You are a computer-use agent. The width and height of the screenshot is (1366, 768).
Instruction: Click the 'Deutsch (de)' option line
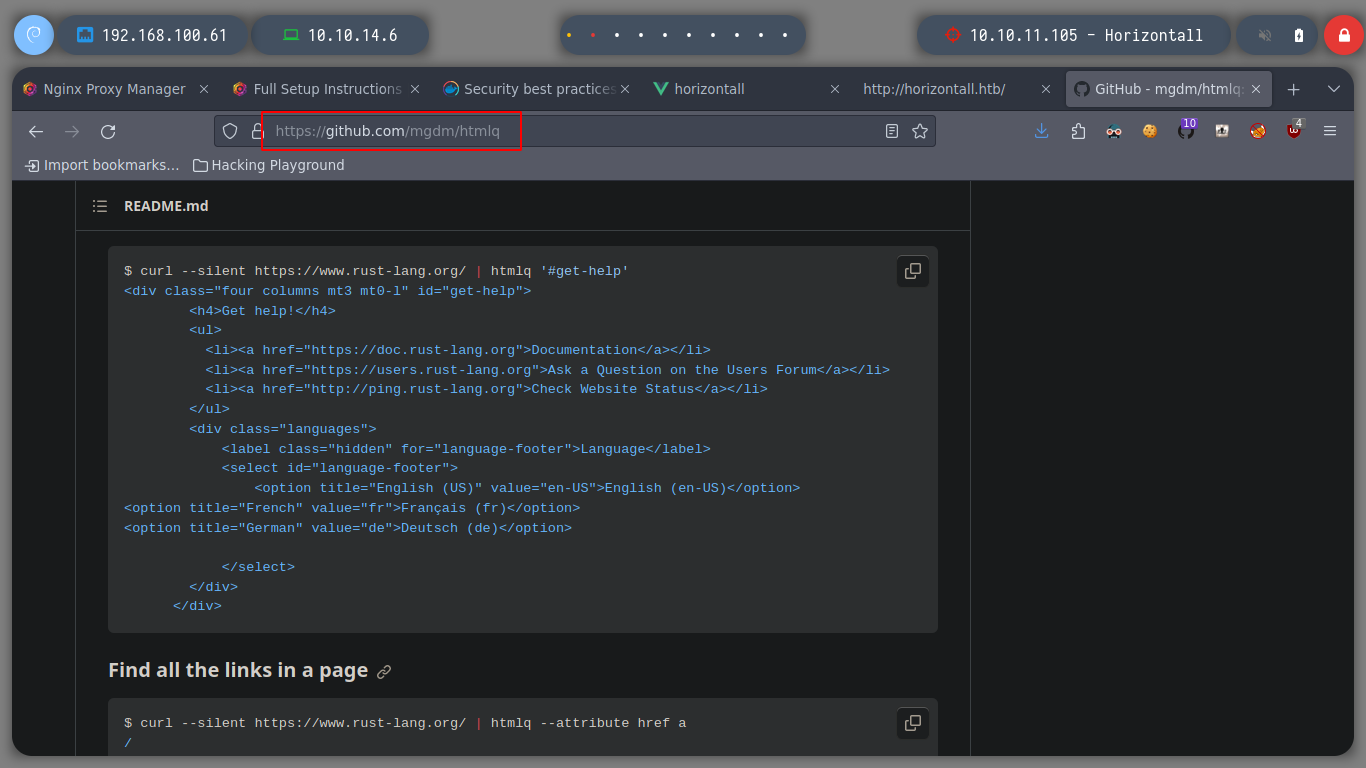(x=348, y=528)
